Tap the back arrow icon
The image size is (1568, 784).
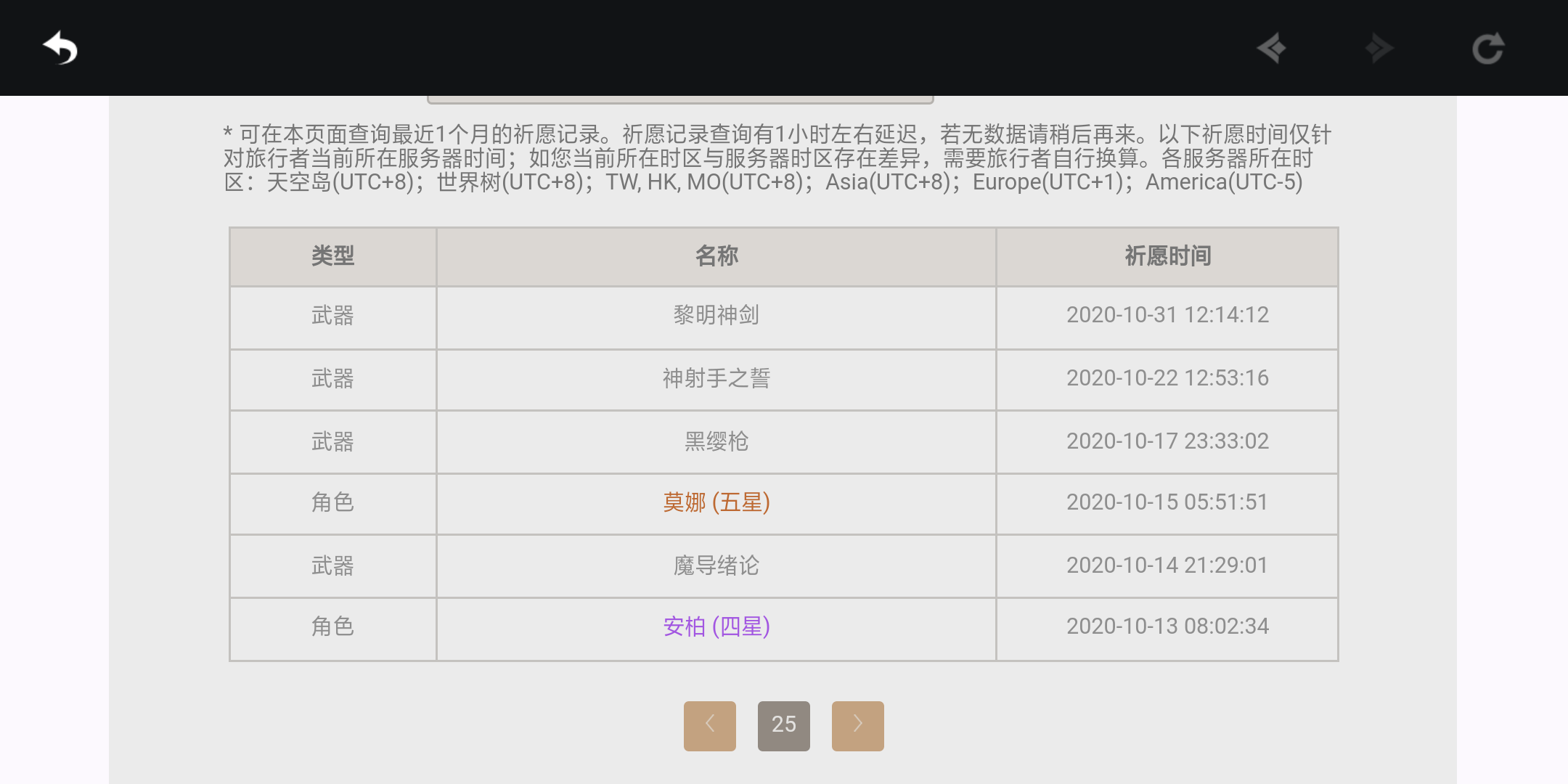[x=60, y=49]
